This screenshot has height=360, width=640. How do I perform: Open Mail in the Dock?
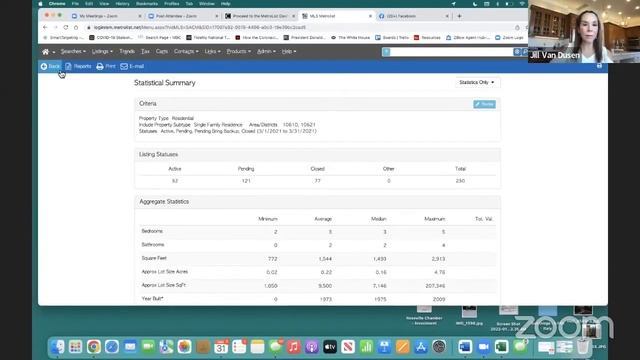(x=130, y=347)
